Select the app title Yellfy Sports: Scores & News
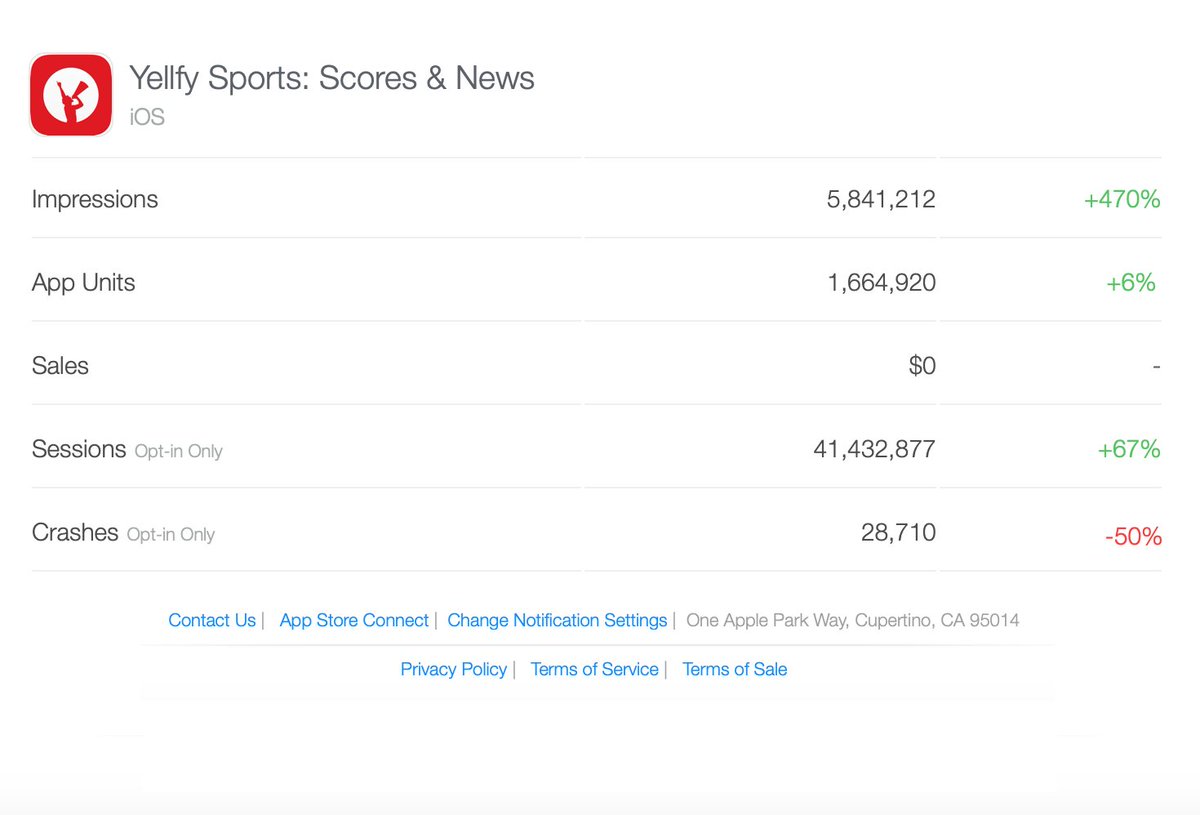Viewport: 1200px width, 815px height. click(332, 78)
